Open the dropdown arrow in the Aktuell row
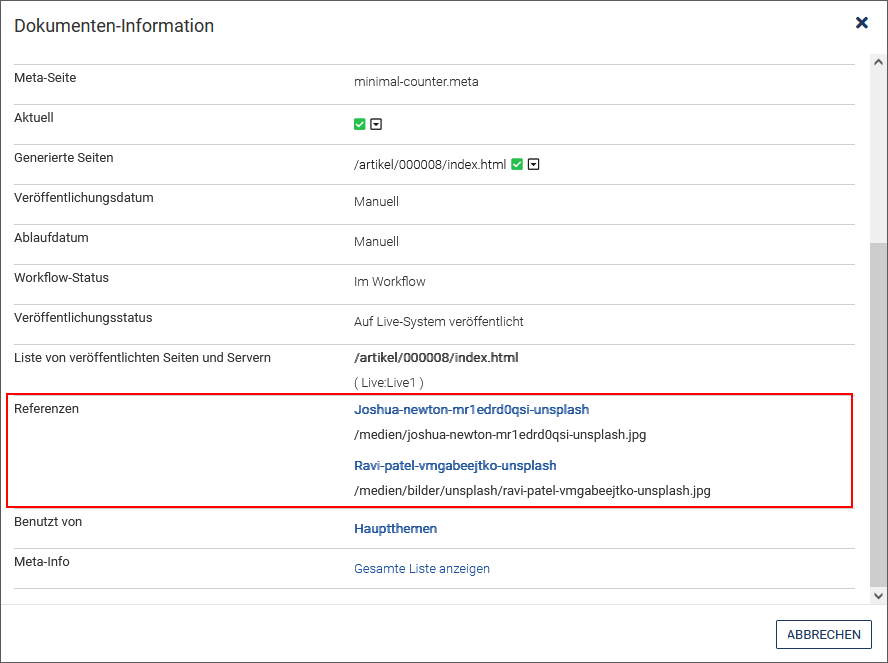The image size is (888, 663). coord(376,124)
